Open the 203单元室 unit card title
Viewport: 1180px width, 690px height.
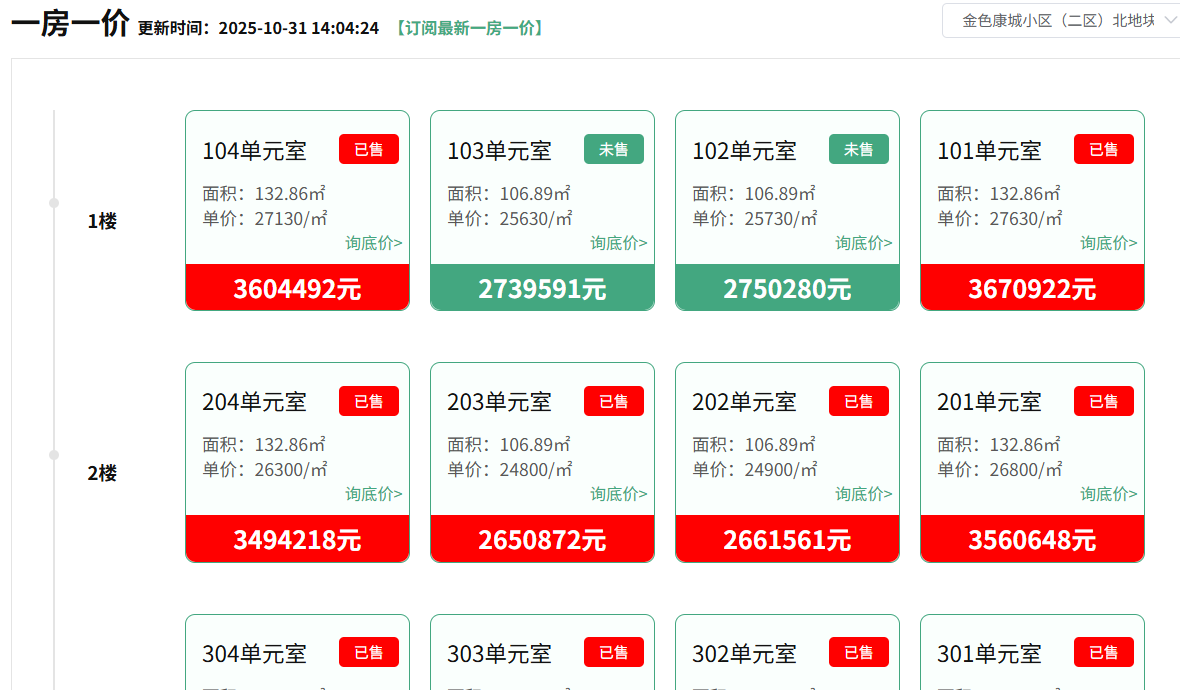tap(499, 402)
